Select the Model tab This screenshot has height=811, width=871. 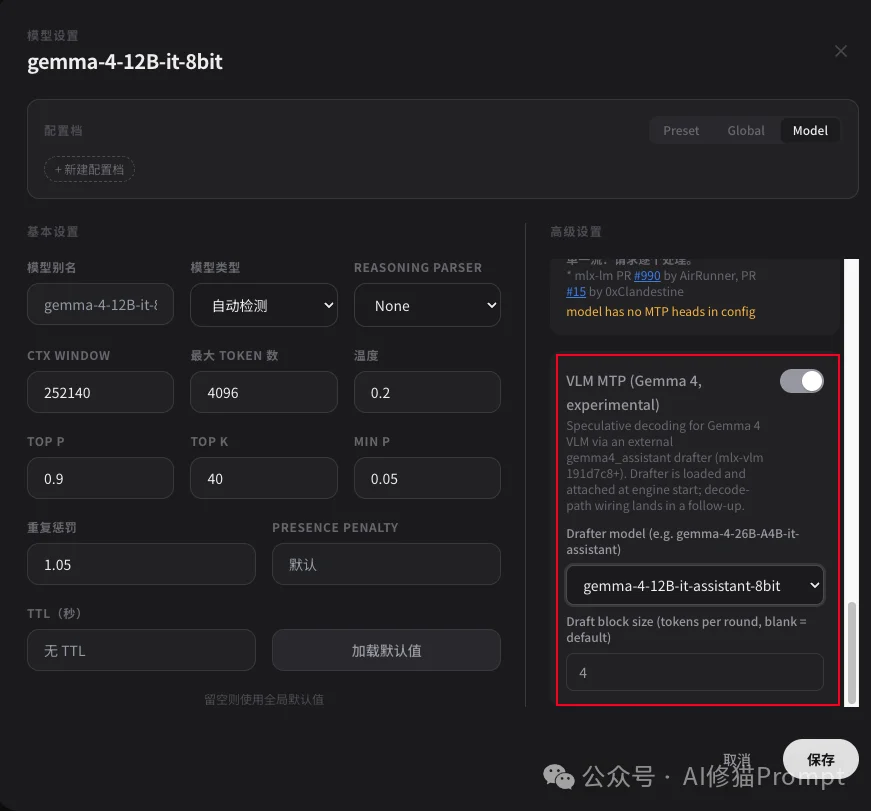pyautogui.click(x=810, y=131)
